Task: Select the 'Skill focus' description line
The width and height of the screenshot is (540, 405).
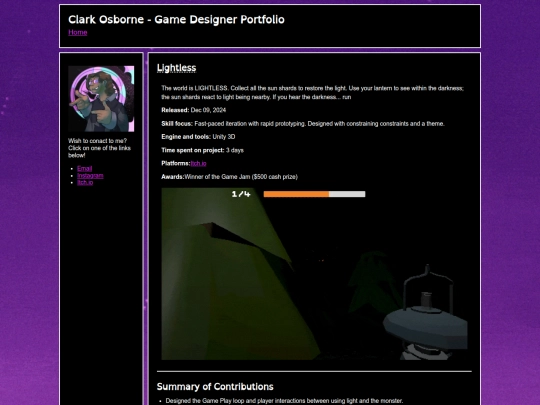Action: pyautogui.click(x=303, y=124)
